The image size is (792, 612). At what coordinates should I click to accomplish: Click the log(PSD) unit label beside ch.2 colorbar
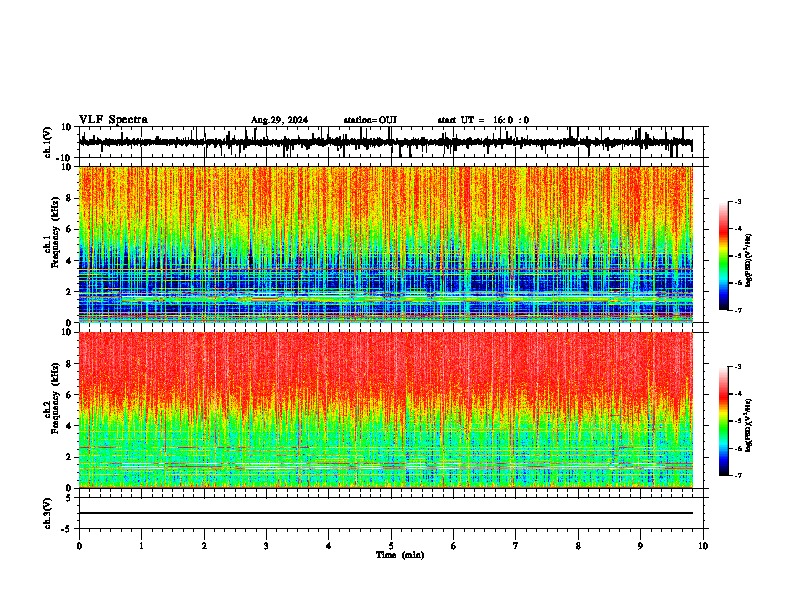point(749,425)
